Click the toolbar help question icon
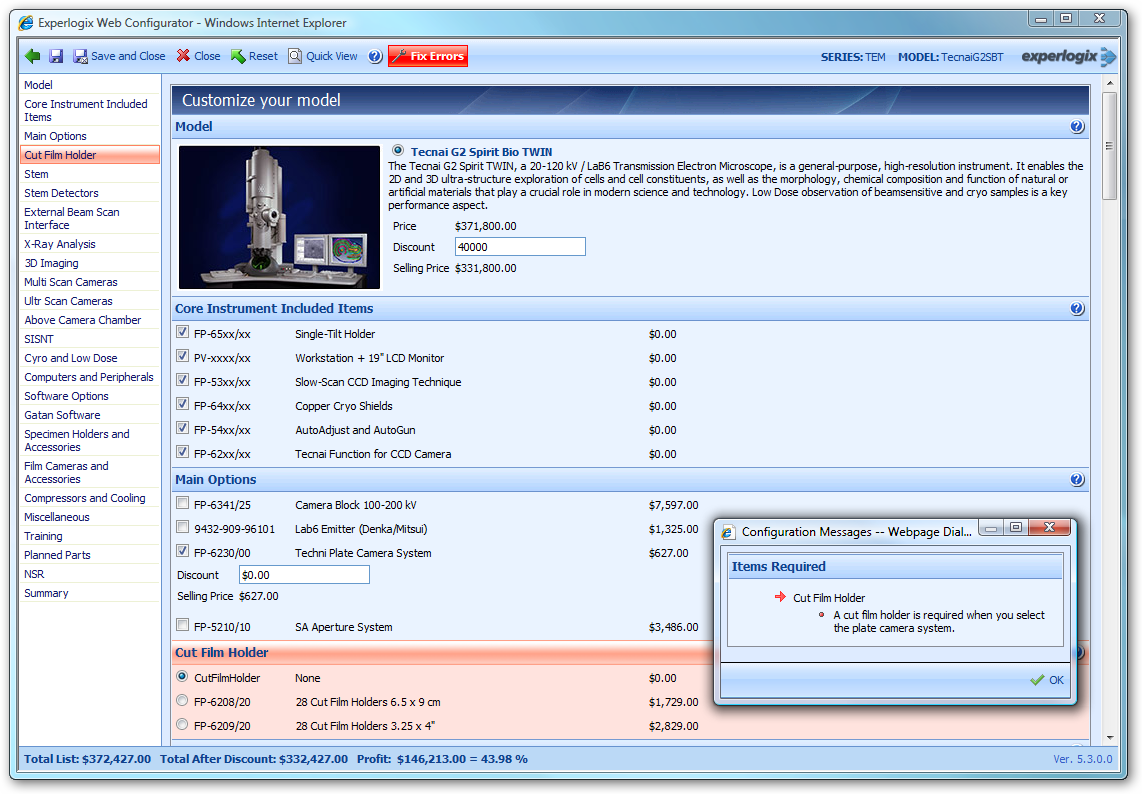The image size is (1142, 794). pos(375,56)
